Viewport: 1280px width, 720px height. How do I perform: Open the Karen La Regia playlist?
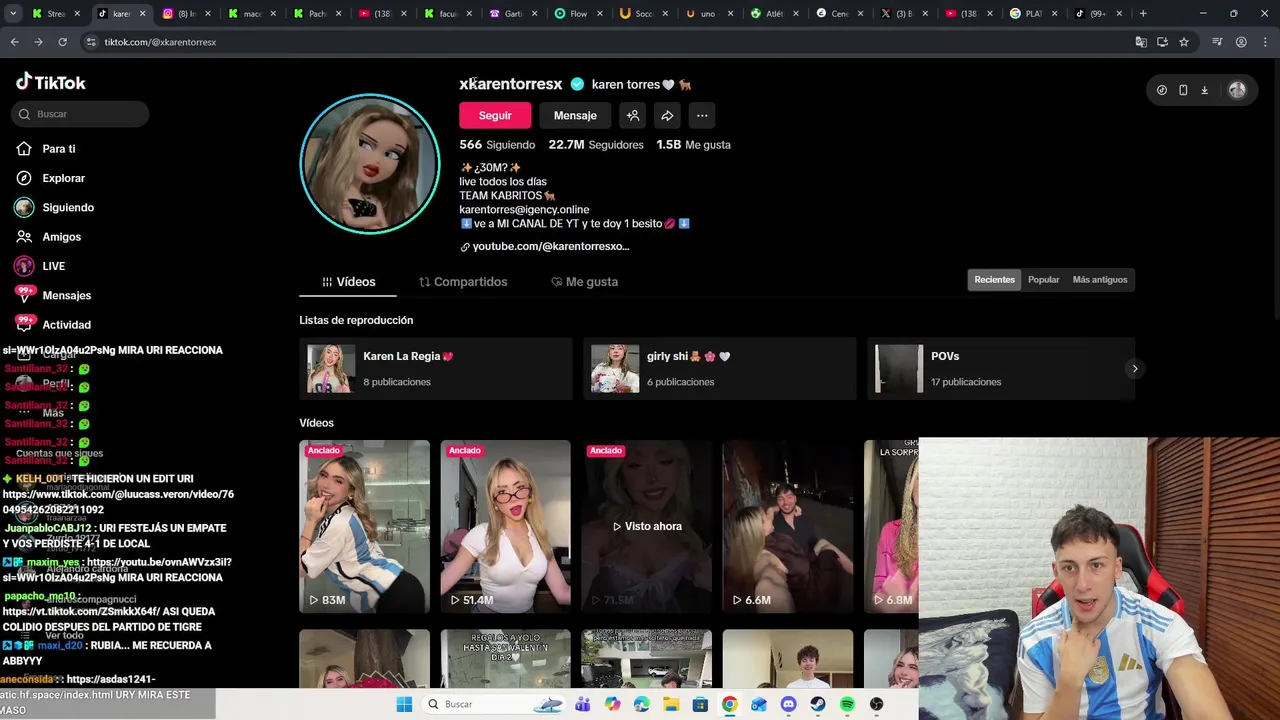pos(436,368)
